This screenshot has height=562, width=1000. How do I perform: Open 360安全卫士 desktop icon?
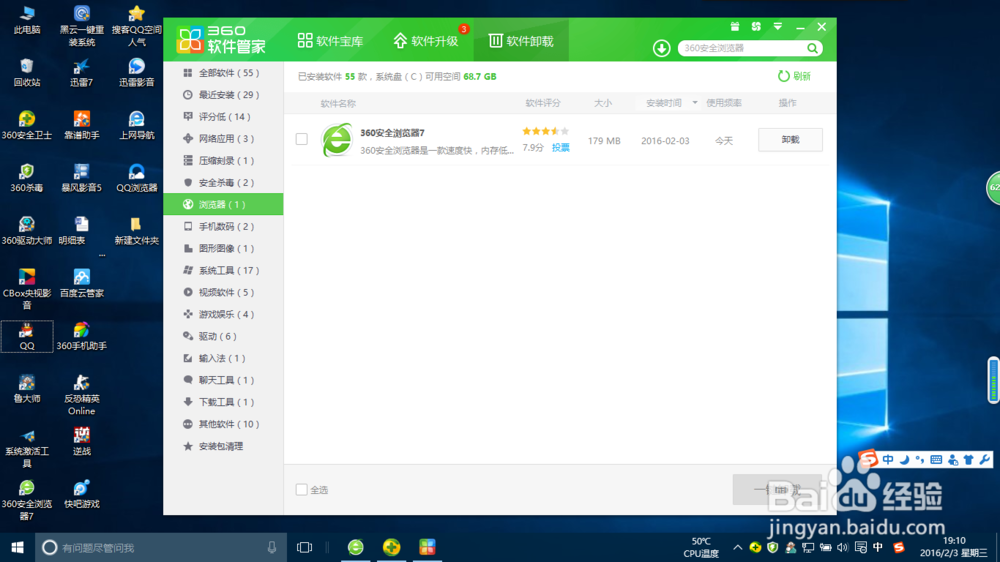pyautogui.click(x=27, y=125)
